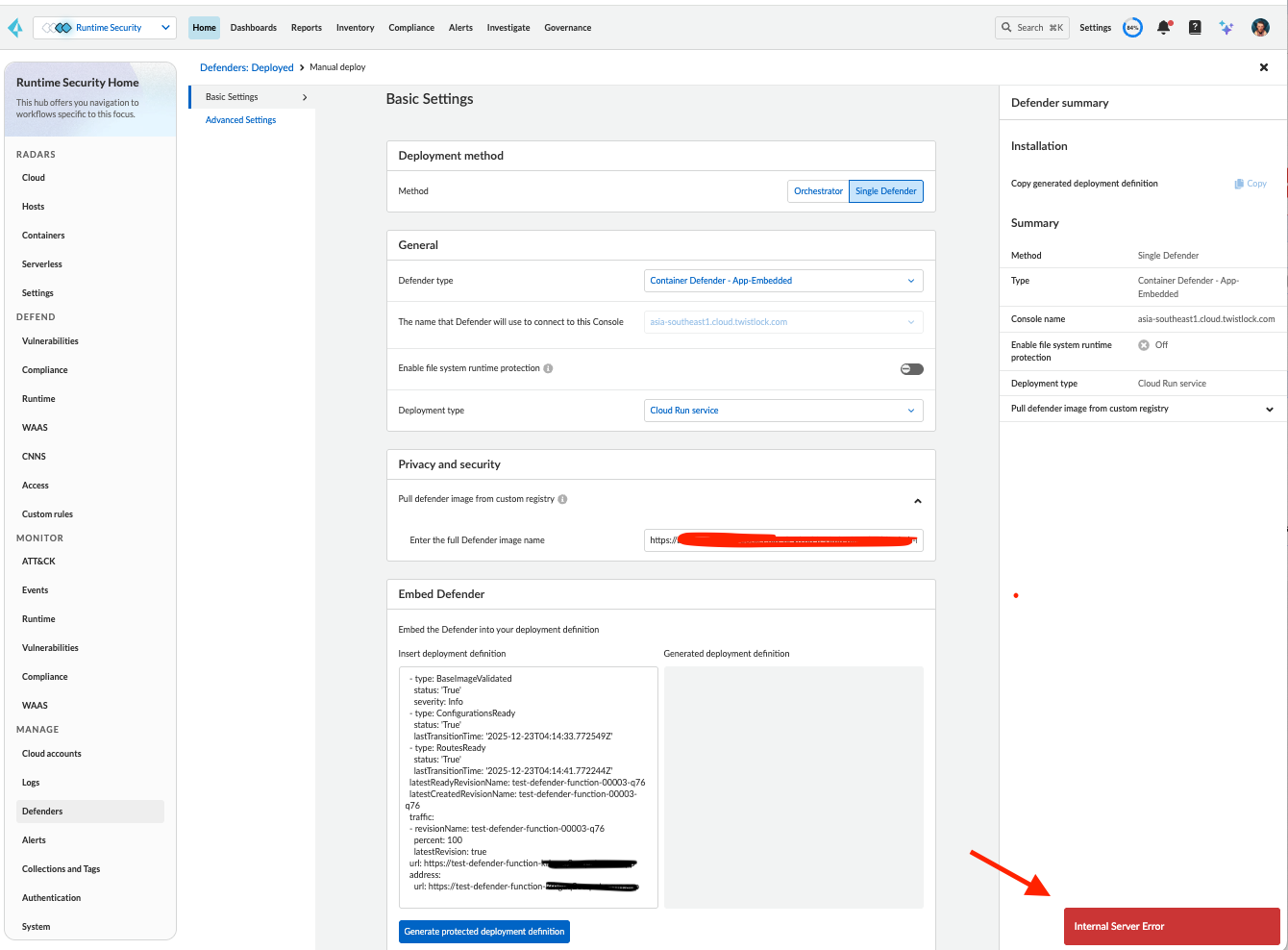
Task: Open Hosts radar in the sidebar
Action: 34,207
